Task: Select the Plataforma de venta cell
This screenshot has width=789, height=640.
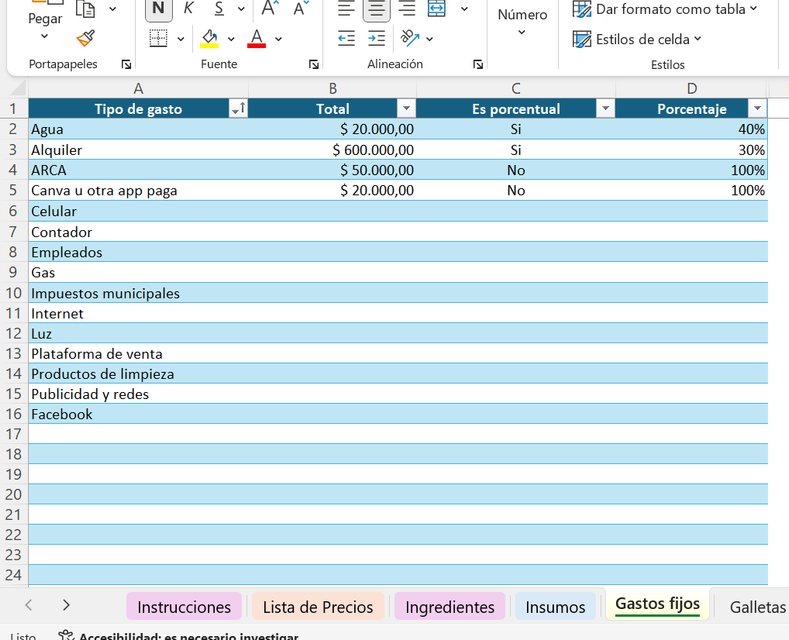Action: click(x=138, y=354)
